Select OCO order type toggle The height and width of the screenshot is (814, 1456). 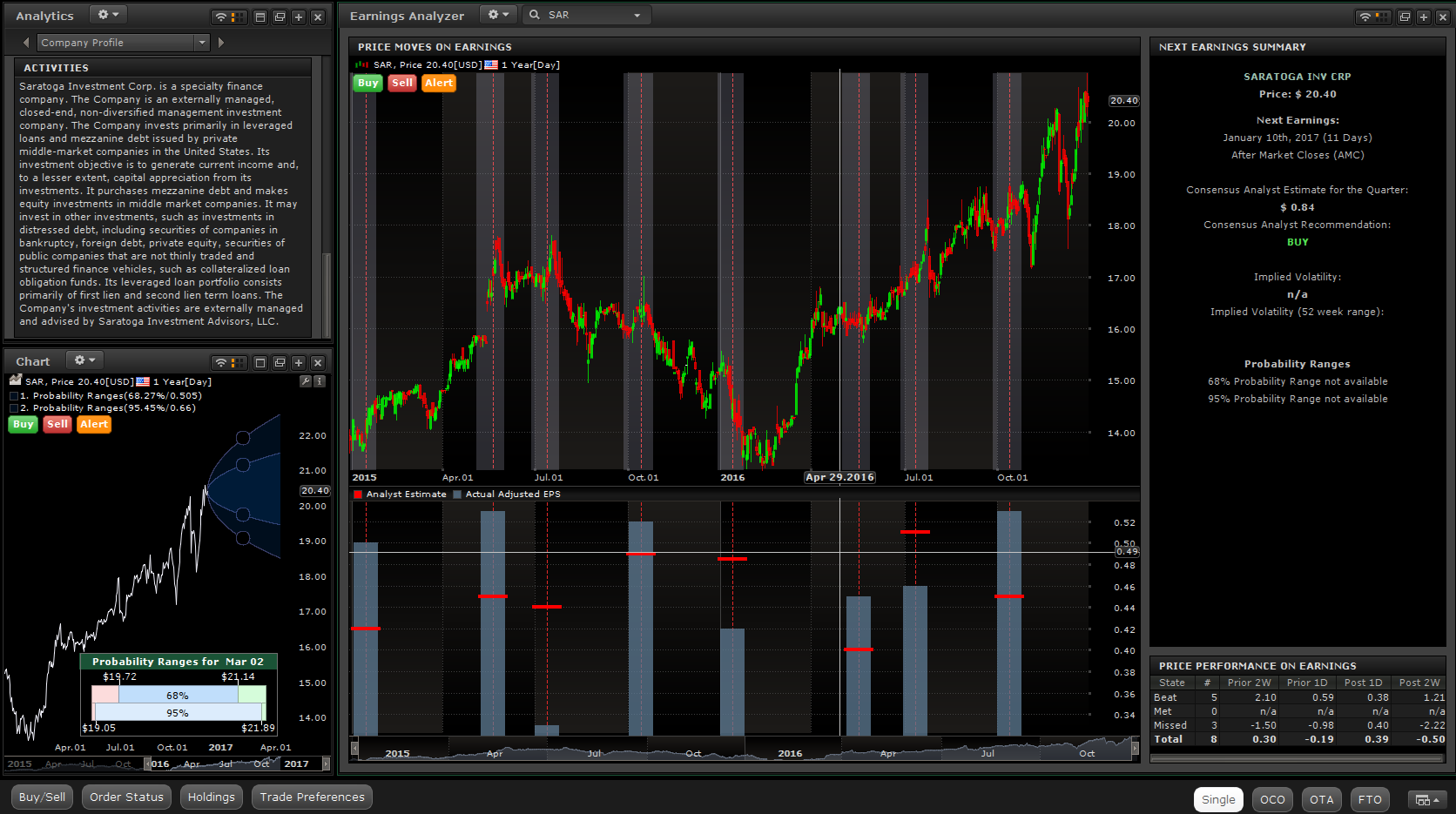[1272, 800]
